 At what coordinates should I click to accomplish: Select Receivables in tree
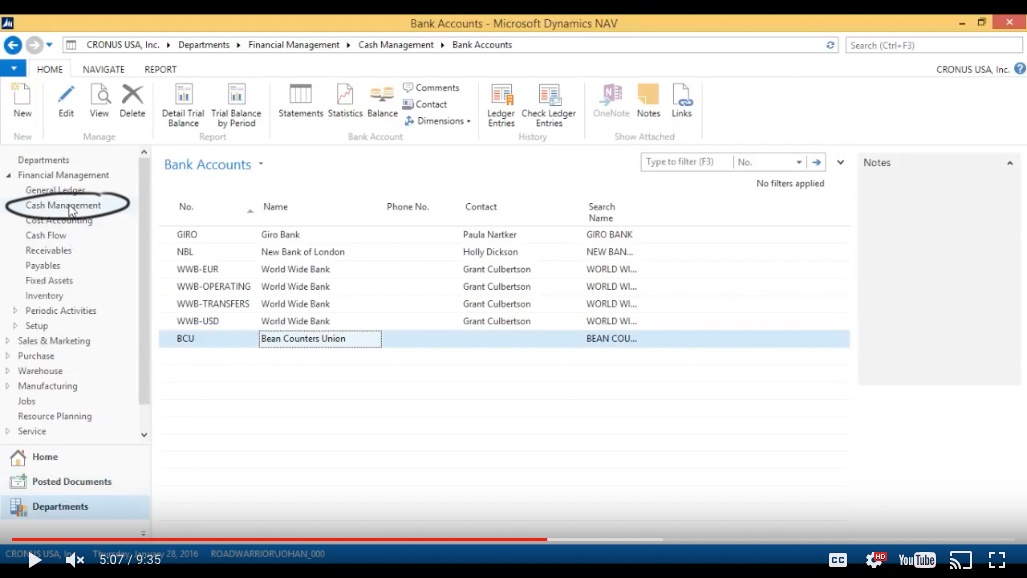coord(48,250)
